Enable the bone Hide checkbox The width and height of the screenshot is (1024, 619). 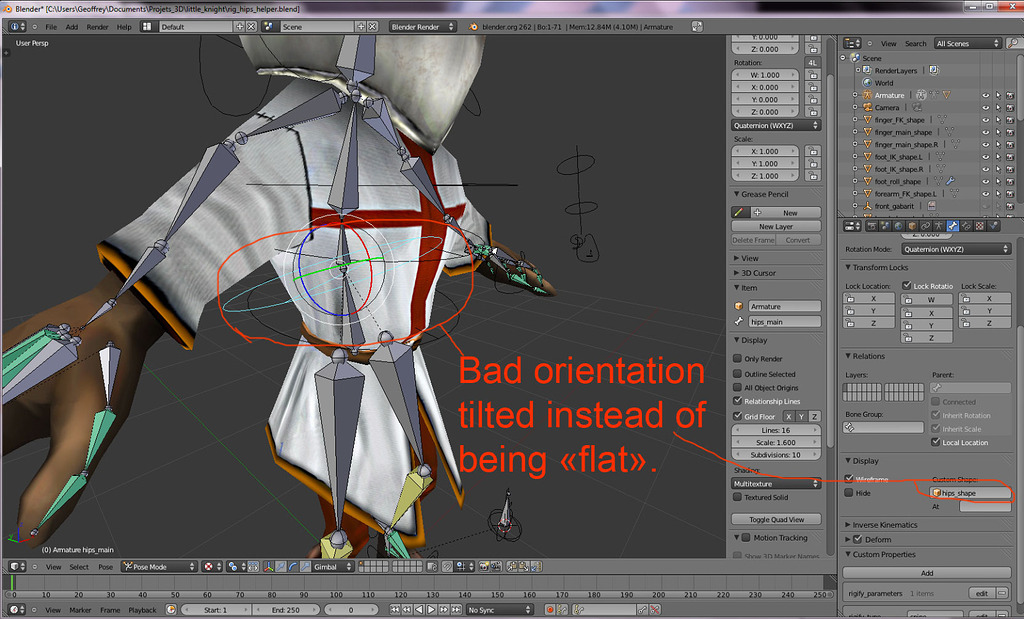click(849, 493)
